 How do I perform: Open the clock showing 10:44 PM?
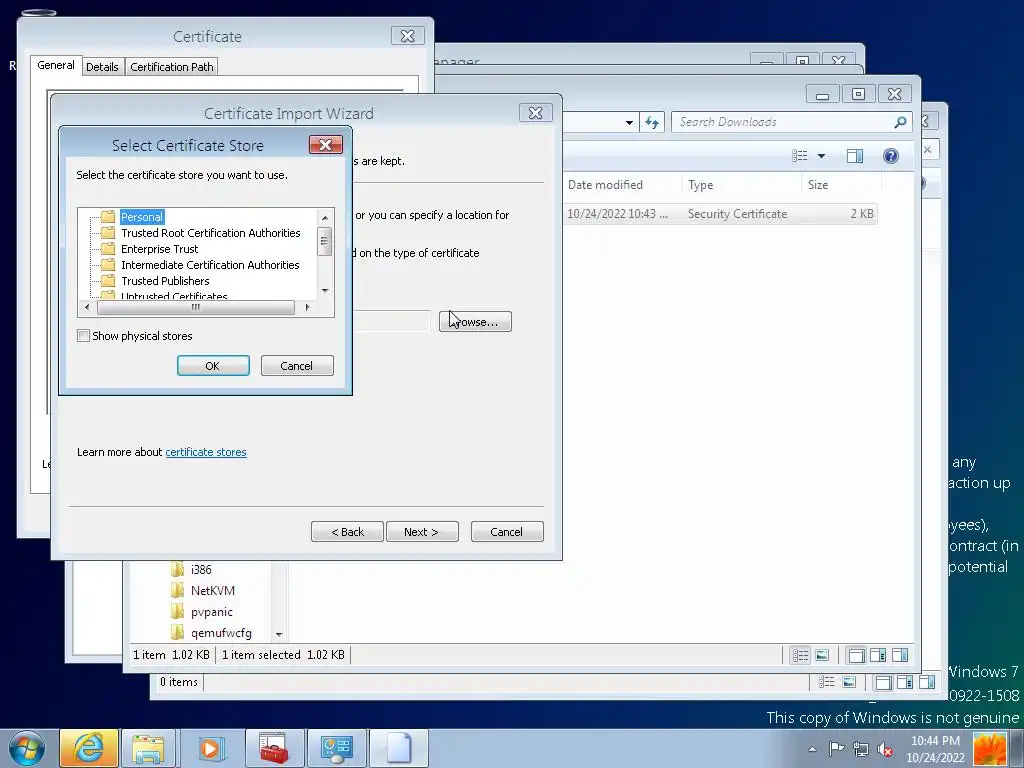pyautogui.click(x=935, y=749)
